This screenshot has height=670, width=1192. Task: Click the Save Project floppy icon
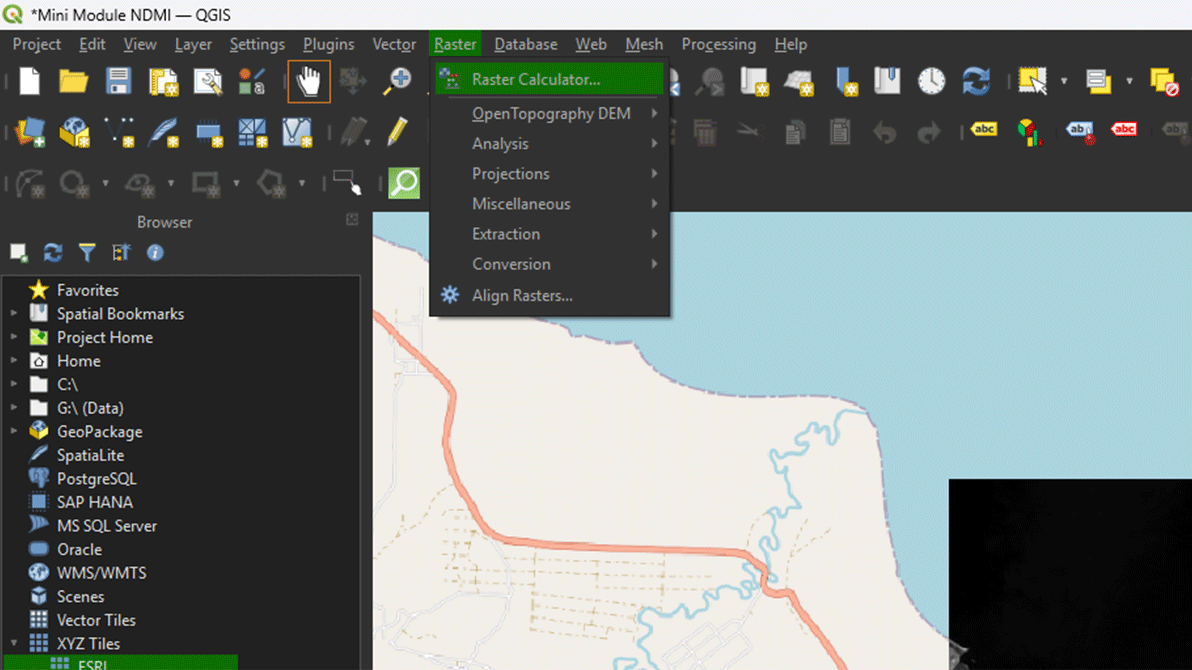[119, 82]
